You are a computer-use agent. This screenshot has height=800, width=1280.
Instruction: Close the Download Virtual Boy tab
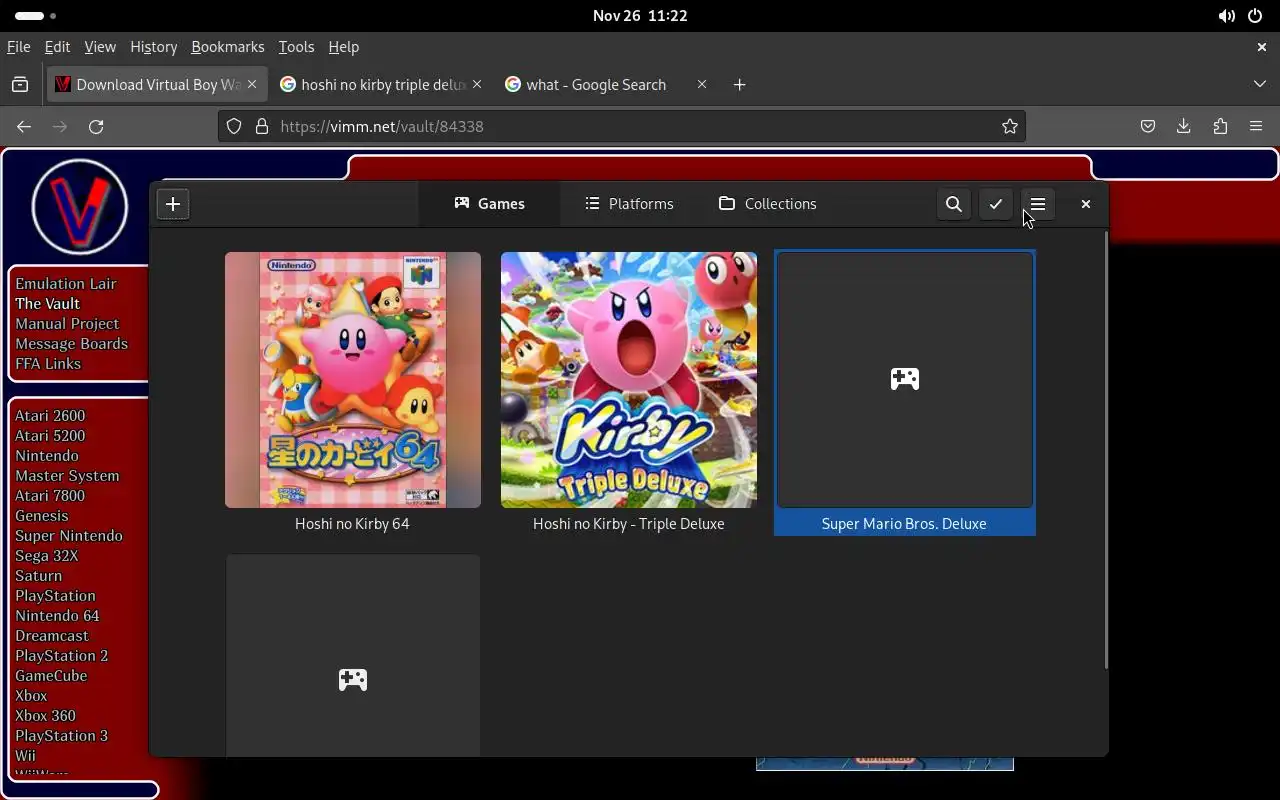click(x=252, y=85)
